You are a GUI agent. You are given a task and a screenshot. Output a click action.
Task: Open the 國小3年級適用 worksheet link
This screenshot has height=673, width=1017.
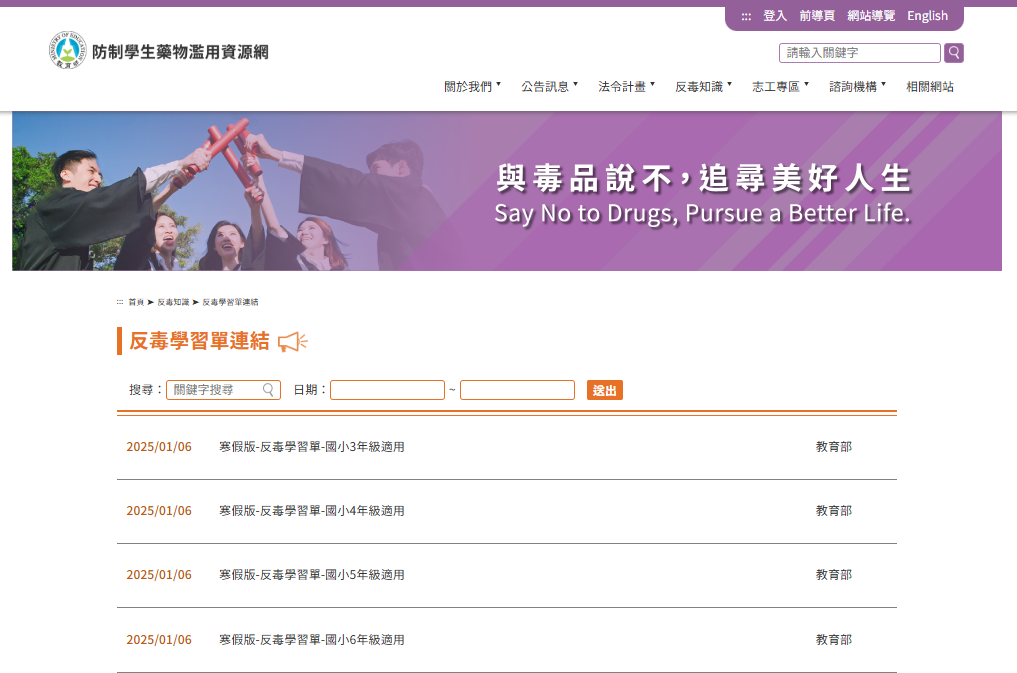click(312, 447)
